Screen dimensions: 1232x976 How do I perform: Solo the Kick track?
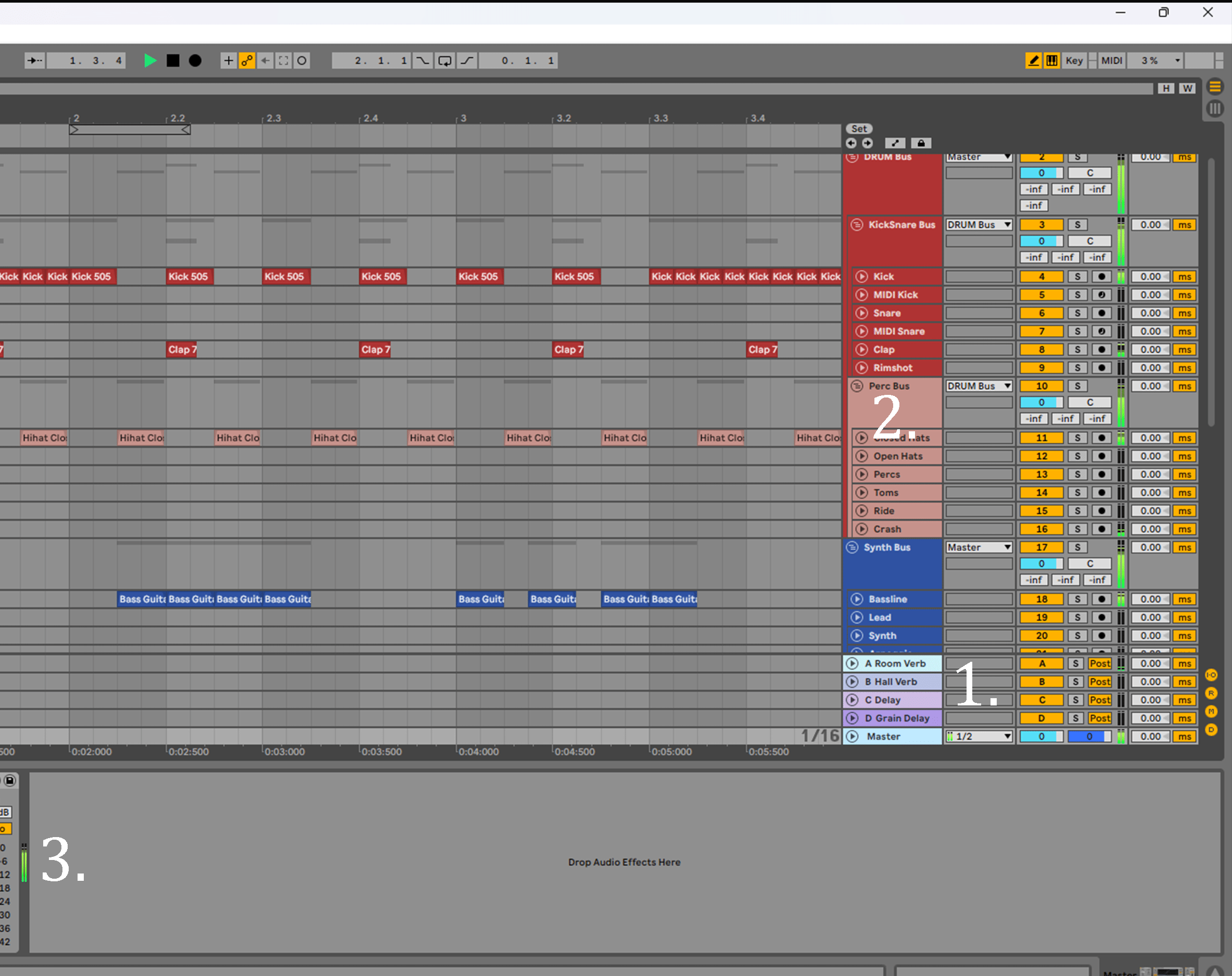1077,277
